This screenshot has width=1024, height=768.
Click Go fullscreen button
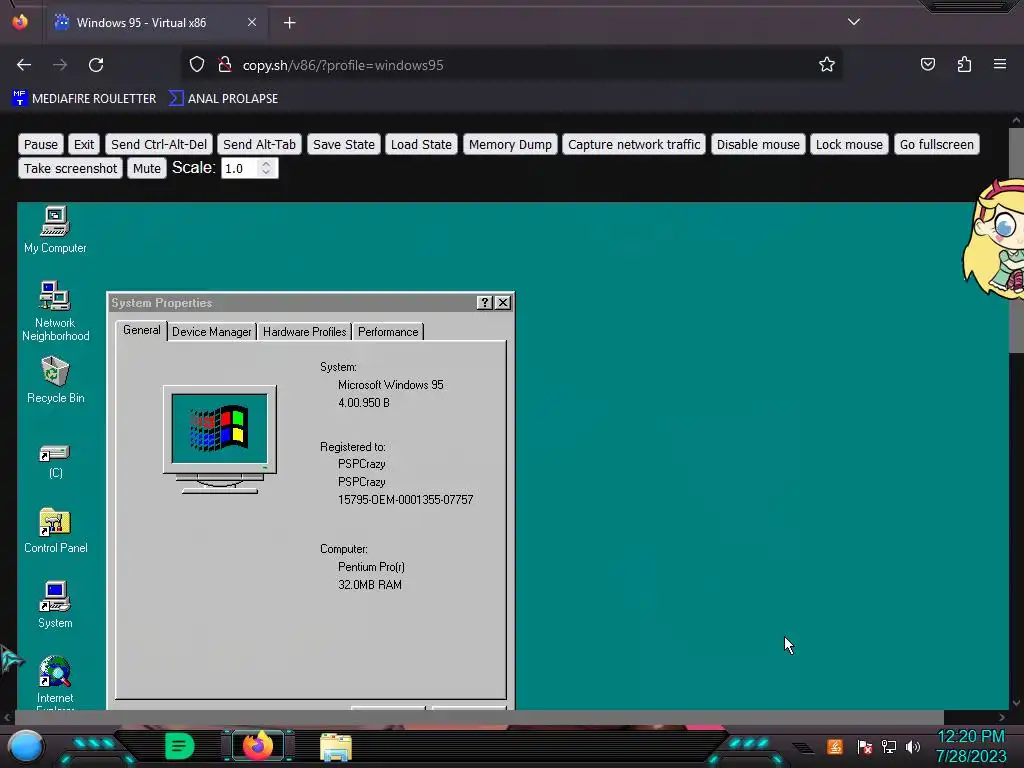click(x=936, y=144)
